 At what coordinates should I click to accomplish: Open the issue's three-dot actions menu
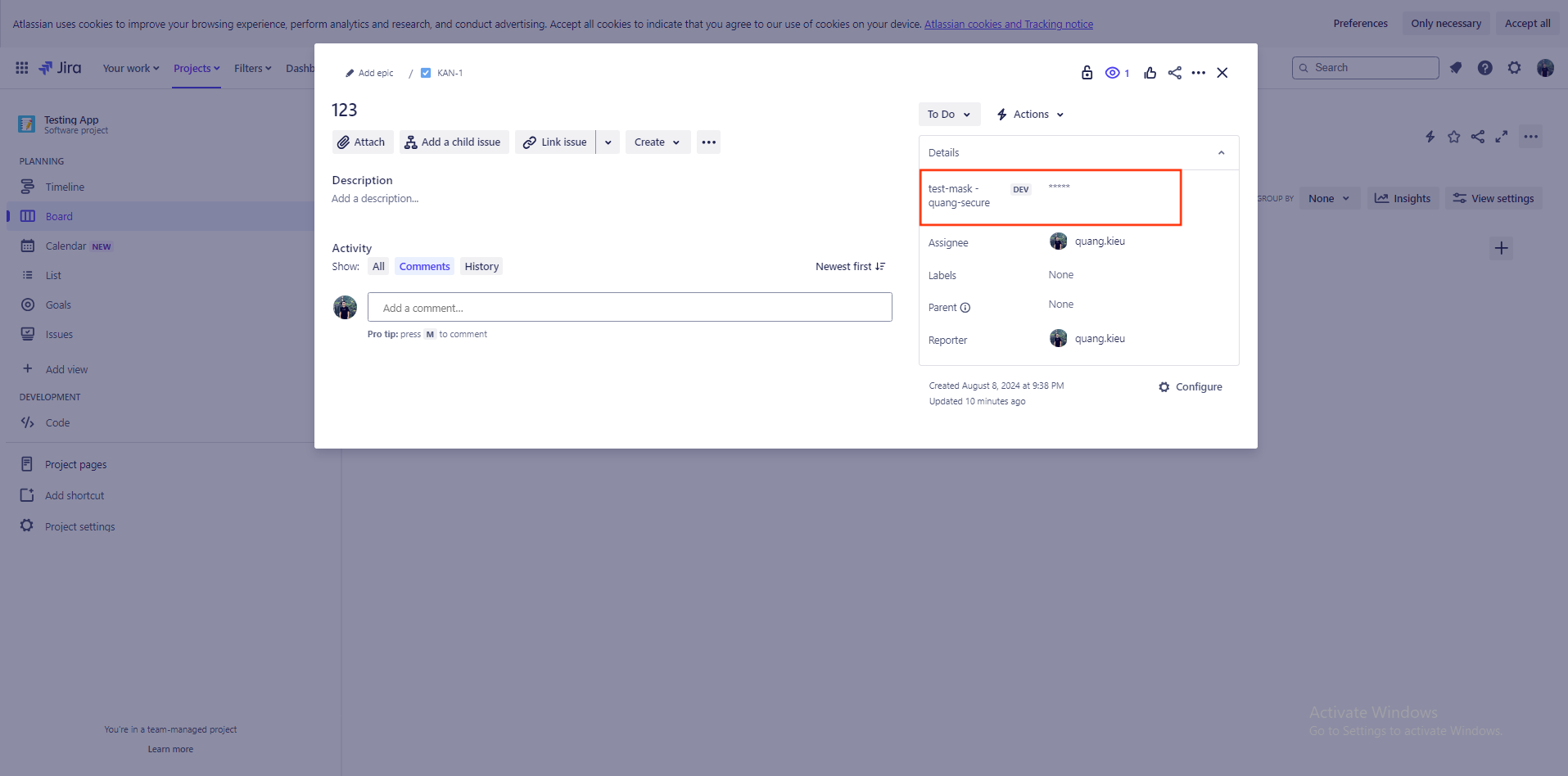pyautogui.click(x=1198, y=73)
